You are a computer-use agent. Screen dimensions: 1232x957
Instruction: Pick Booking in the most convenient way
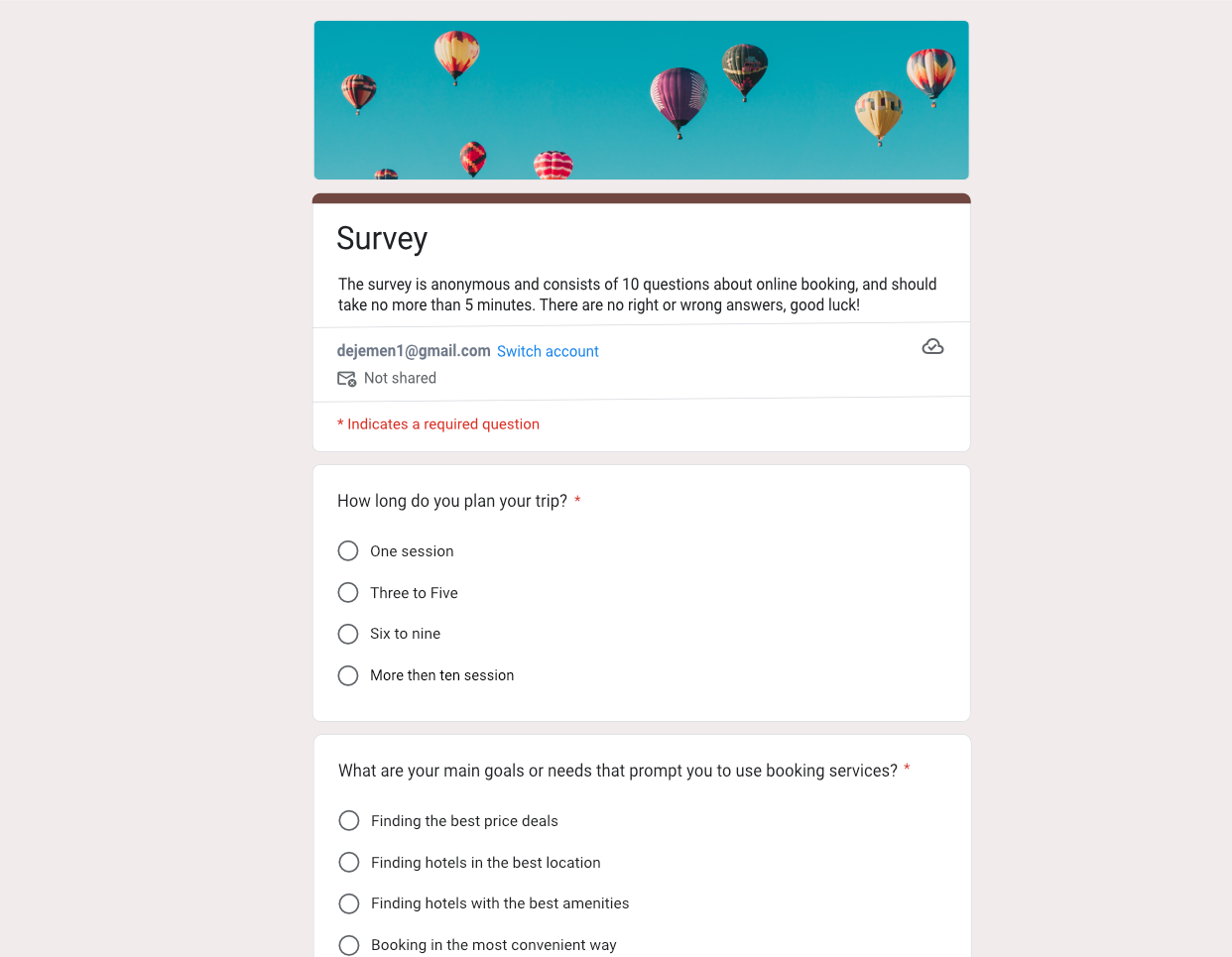pos(349,945)
